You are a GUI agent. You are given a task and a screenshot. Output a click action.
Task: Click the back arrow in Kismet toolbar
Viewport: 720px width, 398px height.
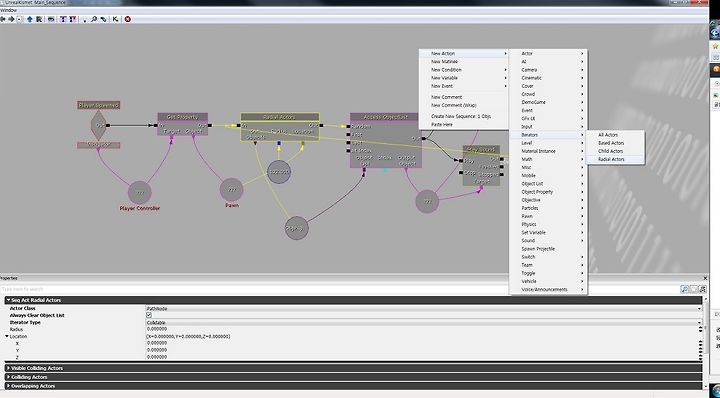(3, 19)
